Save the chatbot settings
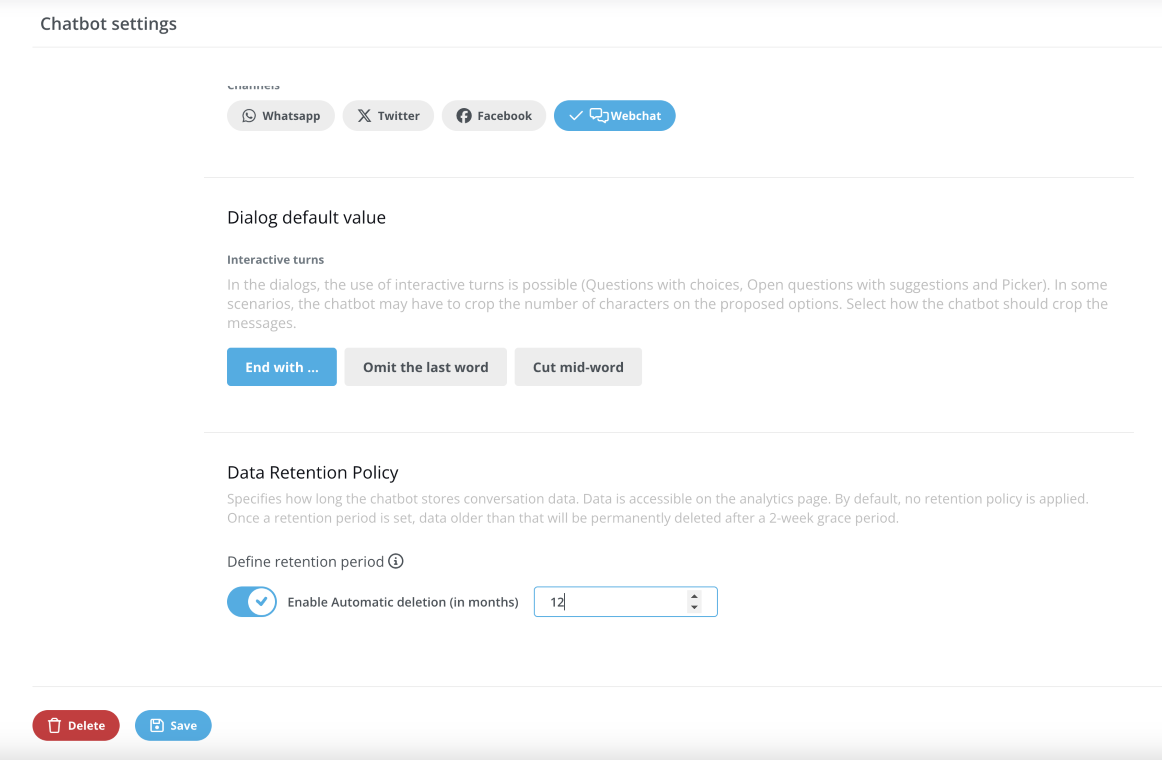 (173, 725)
